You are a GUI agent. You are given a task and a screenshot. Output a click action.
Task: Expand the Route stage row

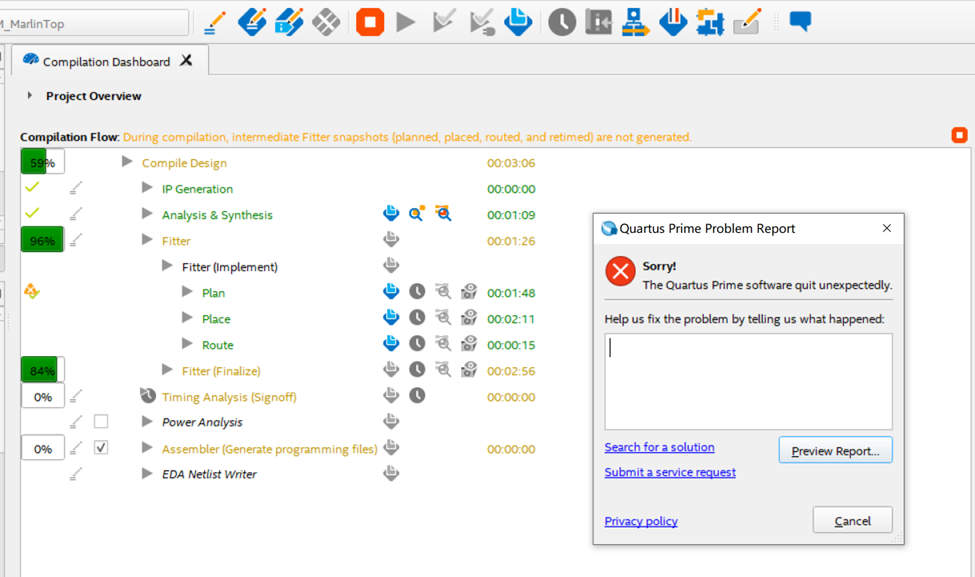point(187,344)
